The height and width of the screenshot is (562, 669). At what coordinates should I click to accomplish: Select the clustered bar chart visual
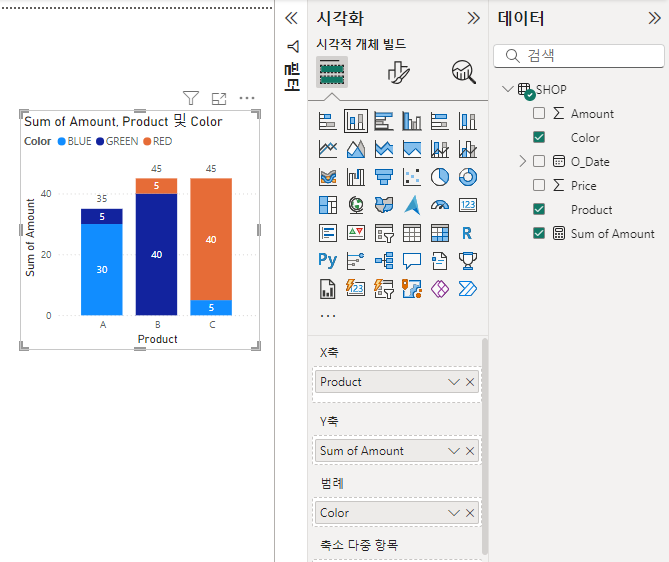pyautogui.click(x=384, y=121)
